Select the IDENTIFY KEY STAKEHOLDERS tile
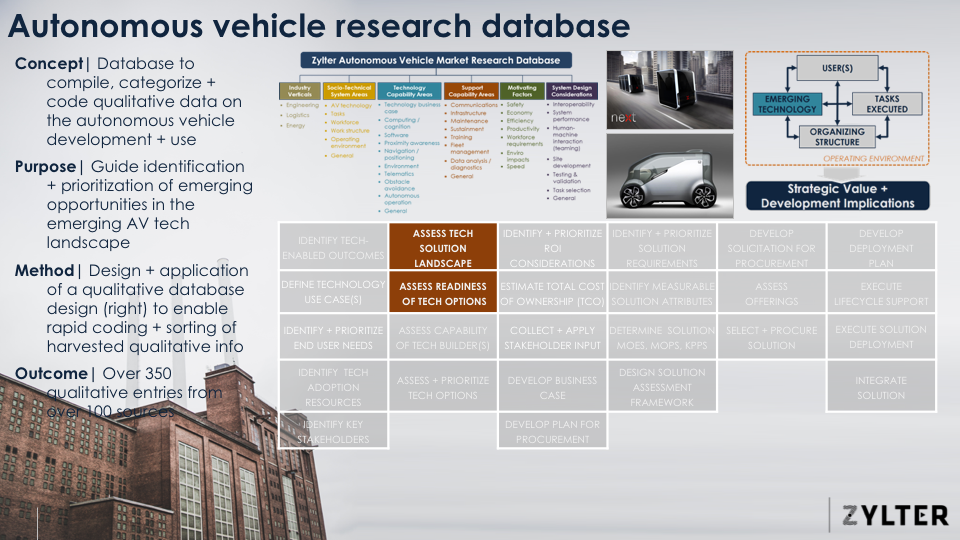 tap(333, 430)
